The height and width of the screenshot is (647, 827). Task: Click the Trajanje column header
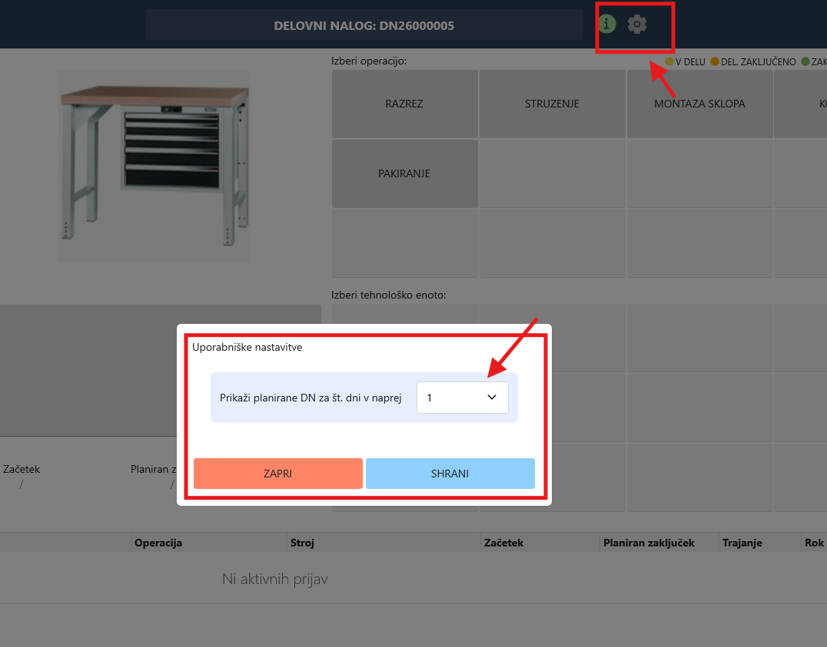coord(742,543)
